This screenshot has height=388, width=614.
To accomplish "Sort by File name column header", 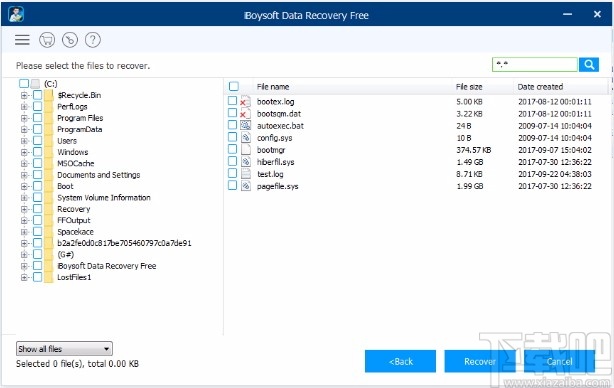I will click(273, 87).
